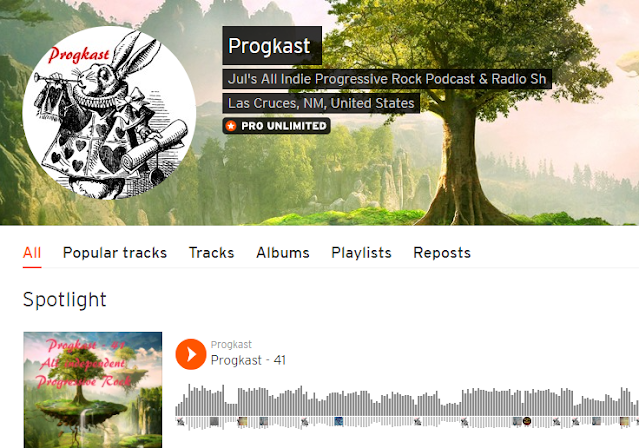Open the Progkast artist link above the track title
Screen dimensions: 639x448
tap(231, 344)
